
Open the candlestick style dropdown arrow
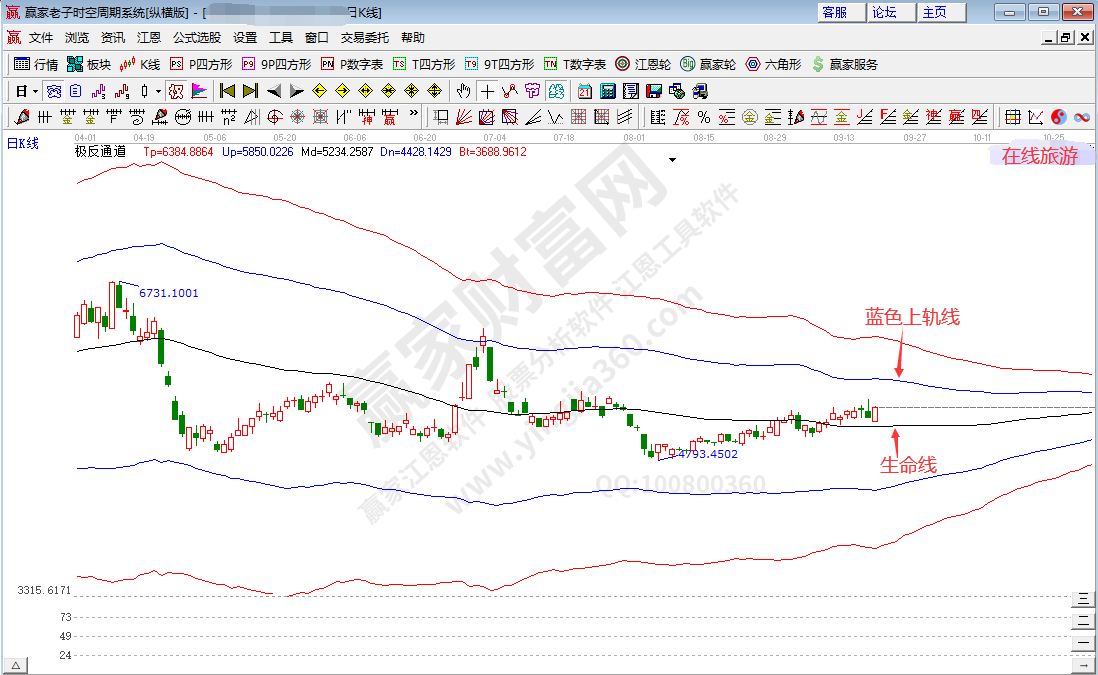pyautogui.click(x=158, y=91)
